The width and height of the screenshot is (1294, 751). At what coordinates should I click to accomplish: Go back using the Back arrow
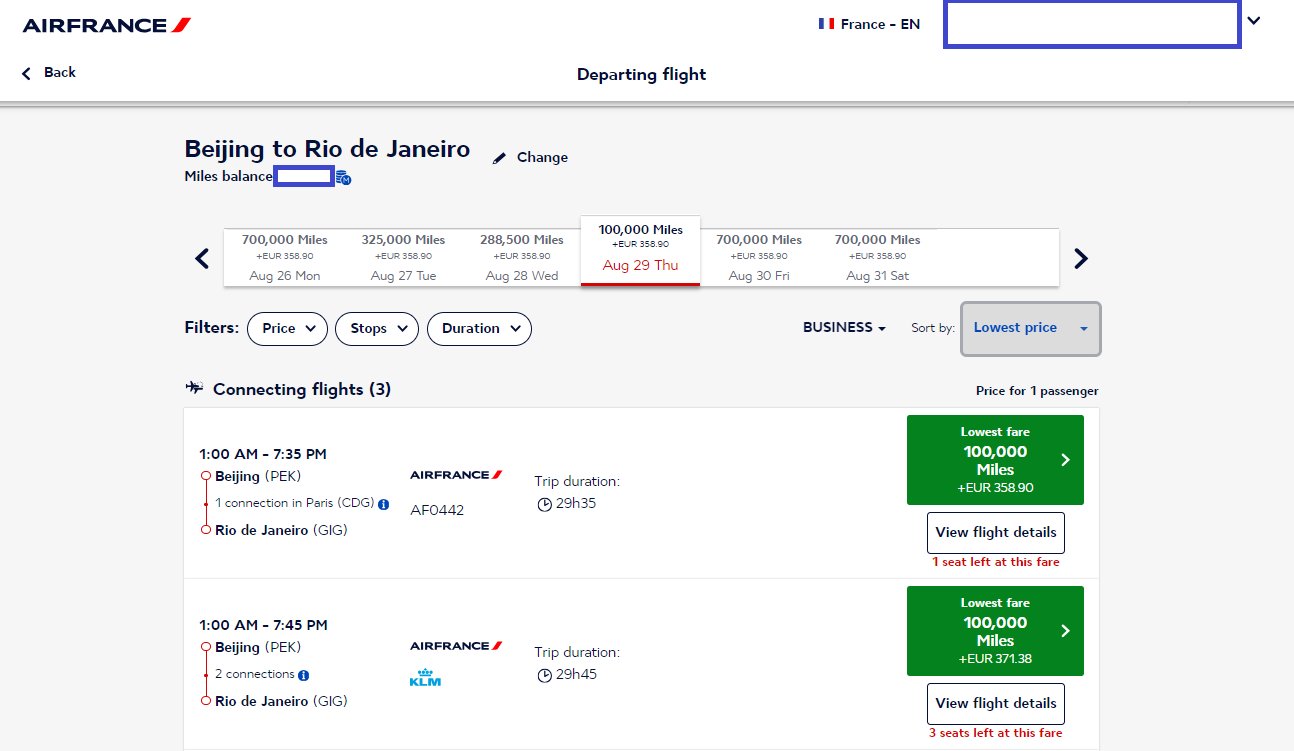pyautogui.click(x=27, y=73)
